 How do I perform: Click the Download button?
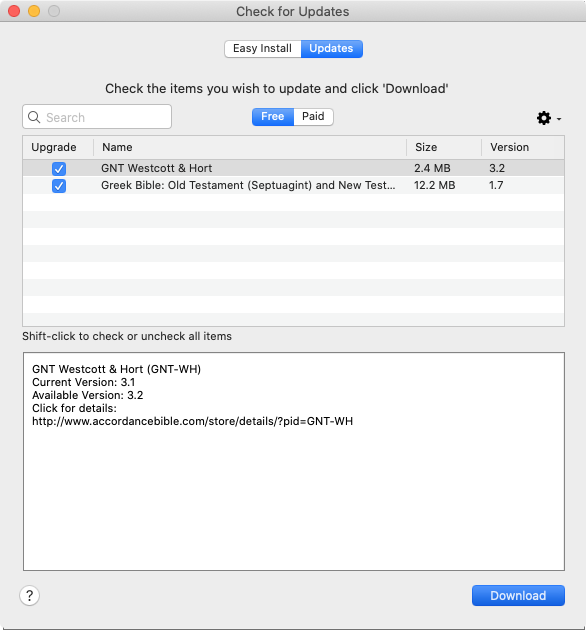pos(518,595)
